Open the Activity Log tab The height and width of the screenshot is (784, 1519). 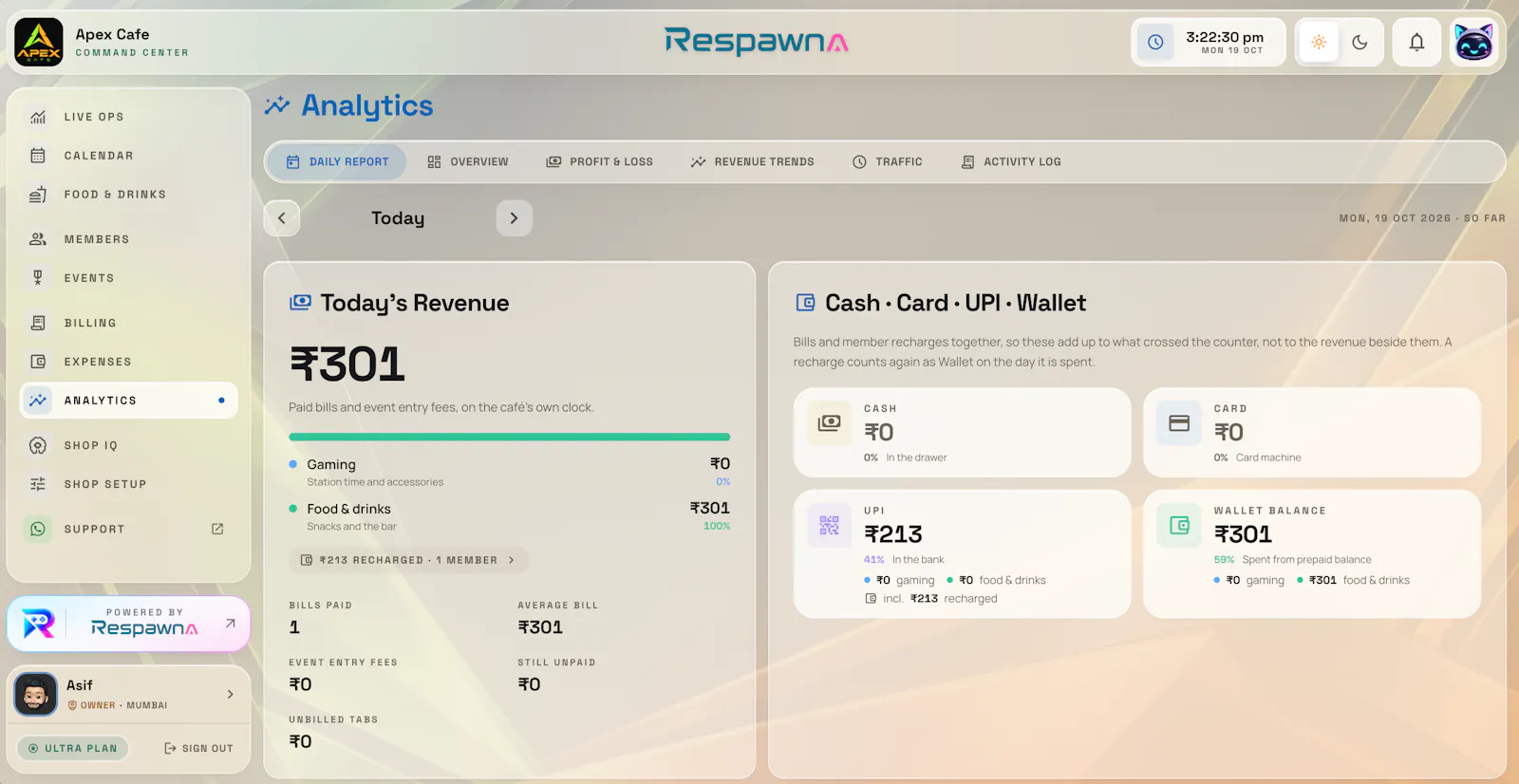pos(1011,162)
